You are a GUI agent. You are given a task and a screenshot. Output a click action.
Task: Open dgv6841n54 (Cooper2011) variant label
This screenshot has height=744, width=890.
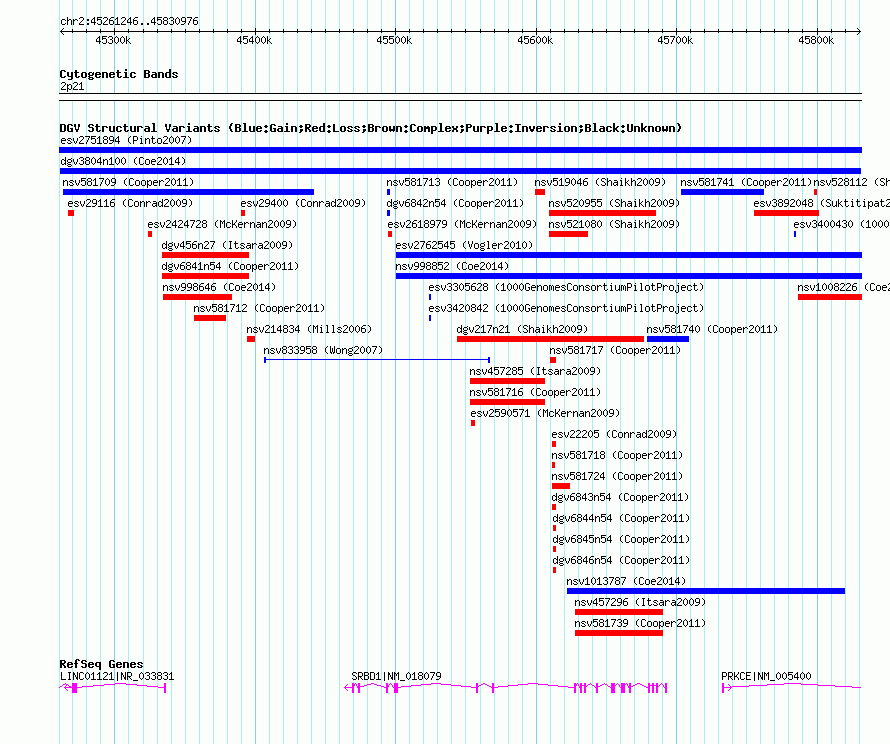230,266
